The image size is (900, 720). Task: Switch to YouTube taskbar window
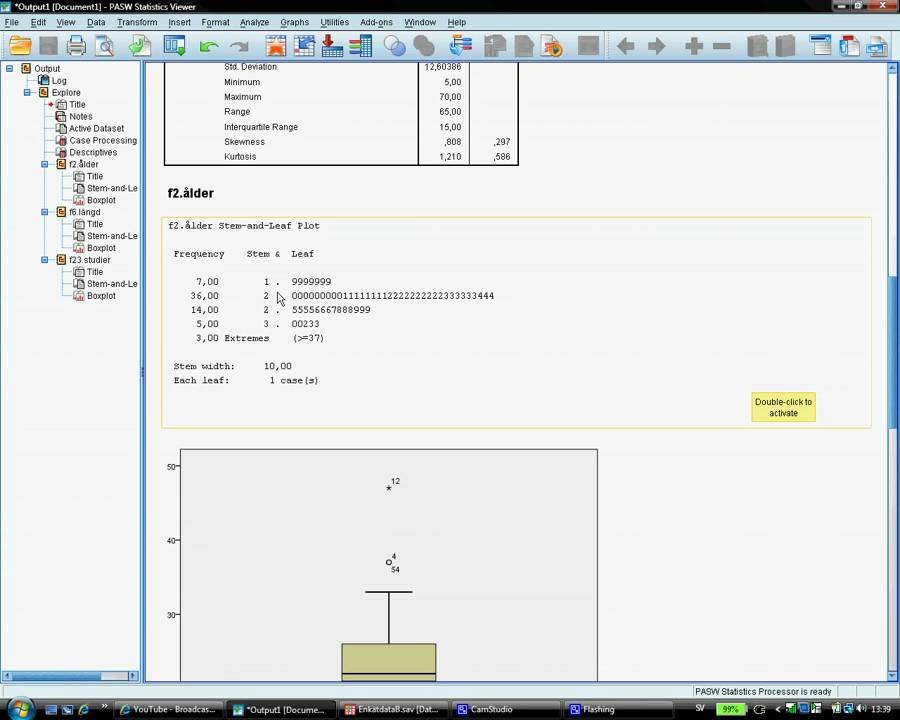(x=168, y=709)
